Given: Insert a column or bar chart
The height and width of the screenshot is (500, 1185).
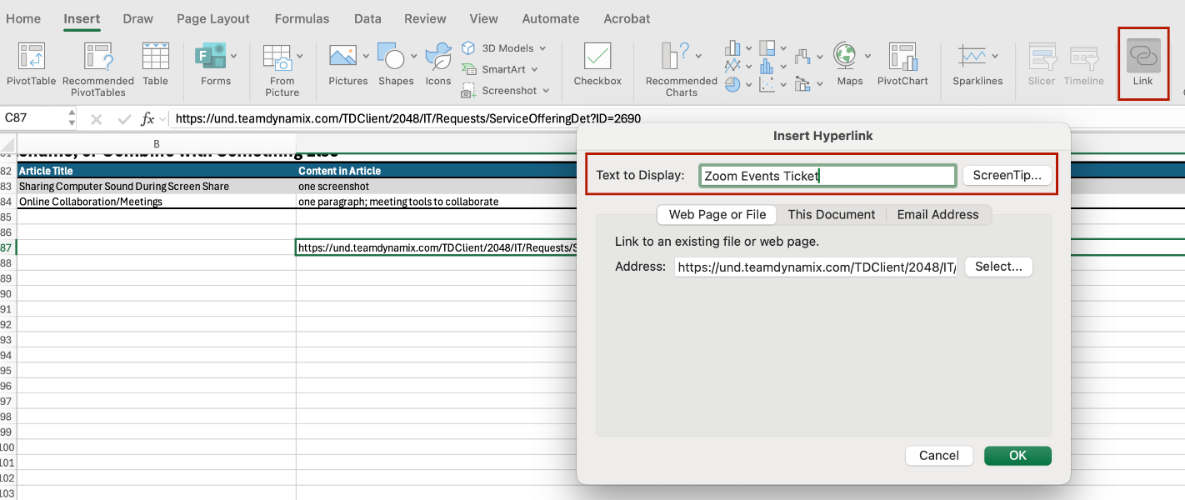Looking at the screenshot, I should [x=732, y=48].
